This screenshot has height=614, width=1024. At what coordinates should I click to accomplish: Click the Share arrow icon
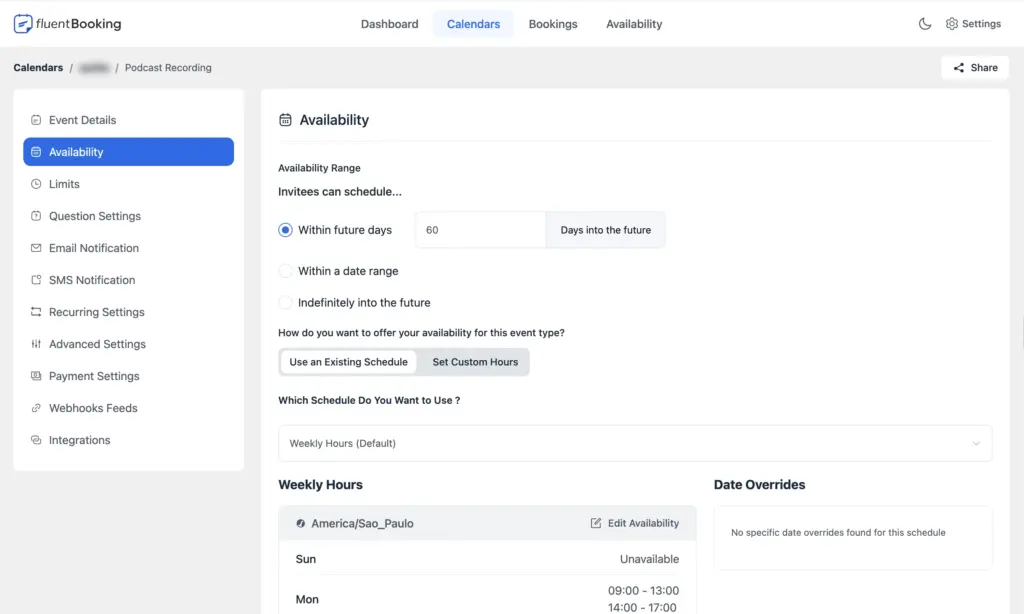[x=958, y=68]
